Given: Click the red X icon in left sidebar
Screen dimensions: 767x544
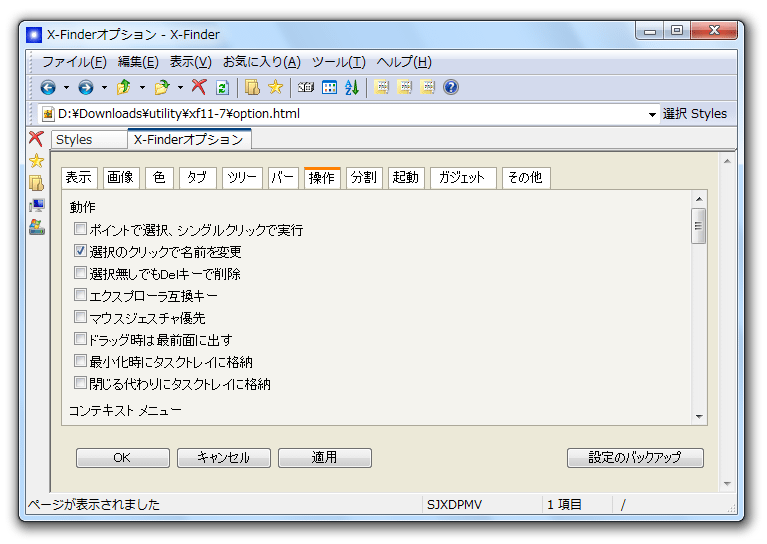Looking at the screenshot, I should 36,138.
